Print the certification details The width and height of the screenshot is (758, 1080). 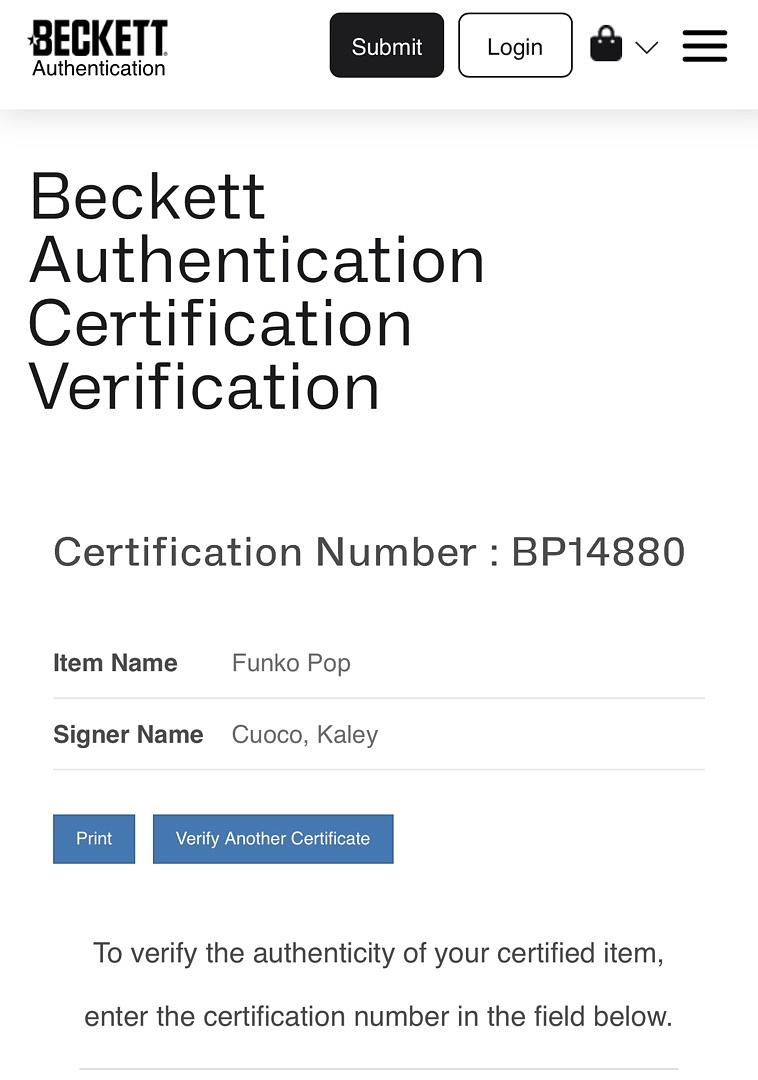pos(94,838)
